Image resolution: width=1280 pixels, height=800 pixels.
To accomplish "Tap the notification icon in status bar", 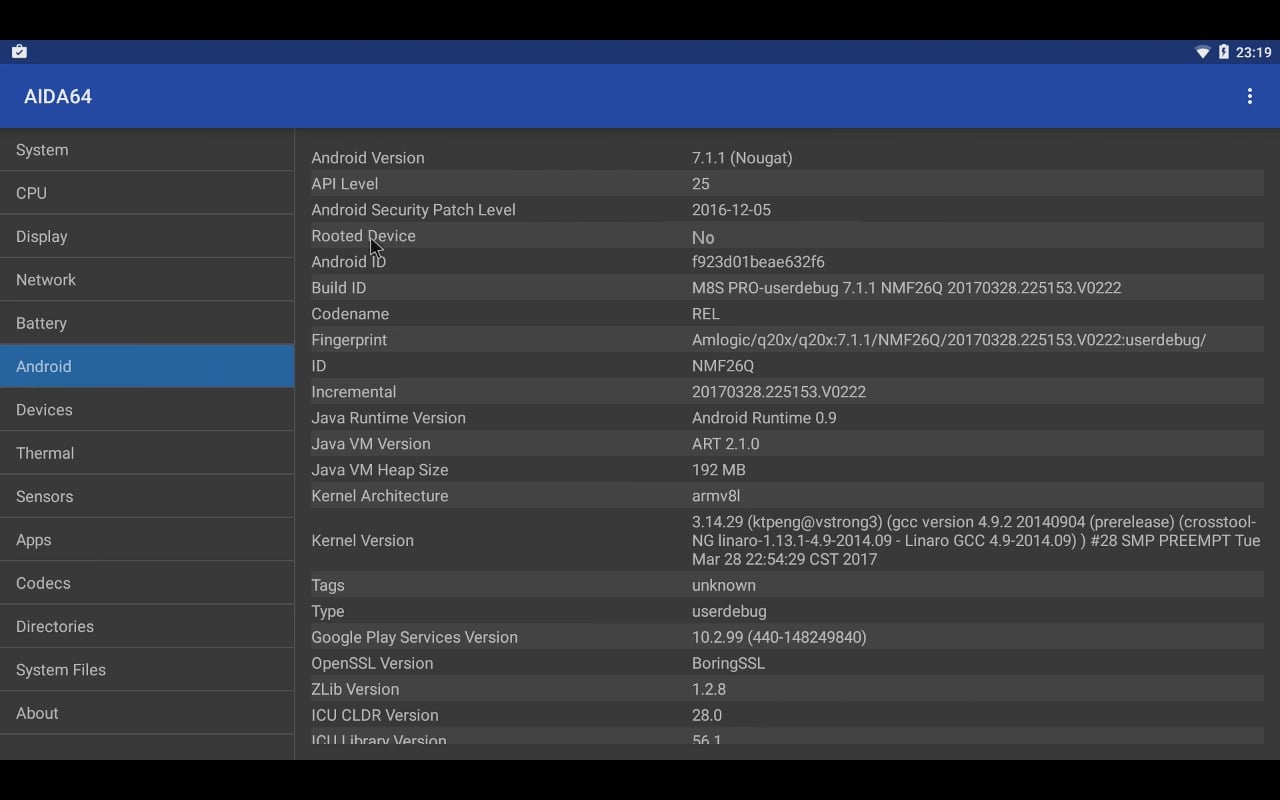I will pos(19,52).
